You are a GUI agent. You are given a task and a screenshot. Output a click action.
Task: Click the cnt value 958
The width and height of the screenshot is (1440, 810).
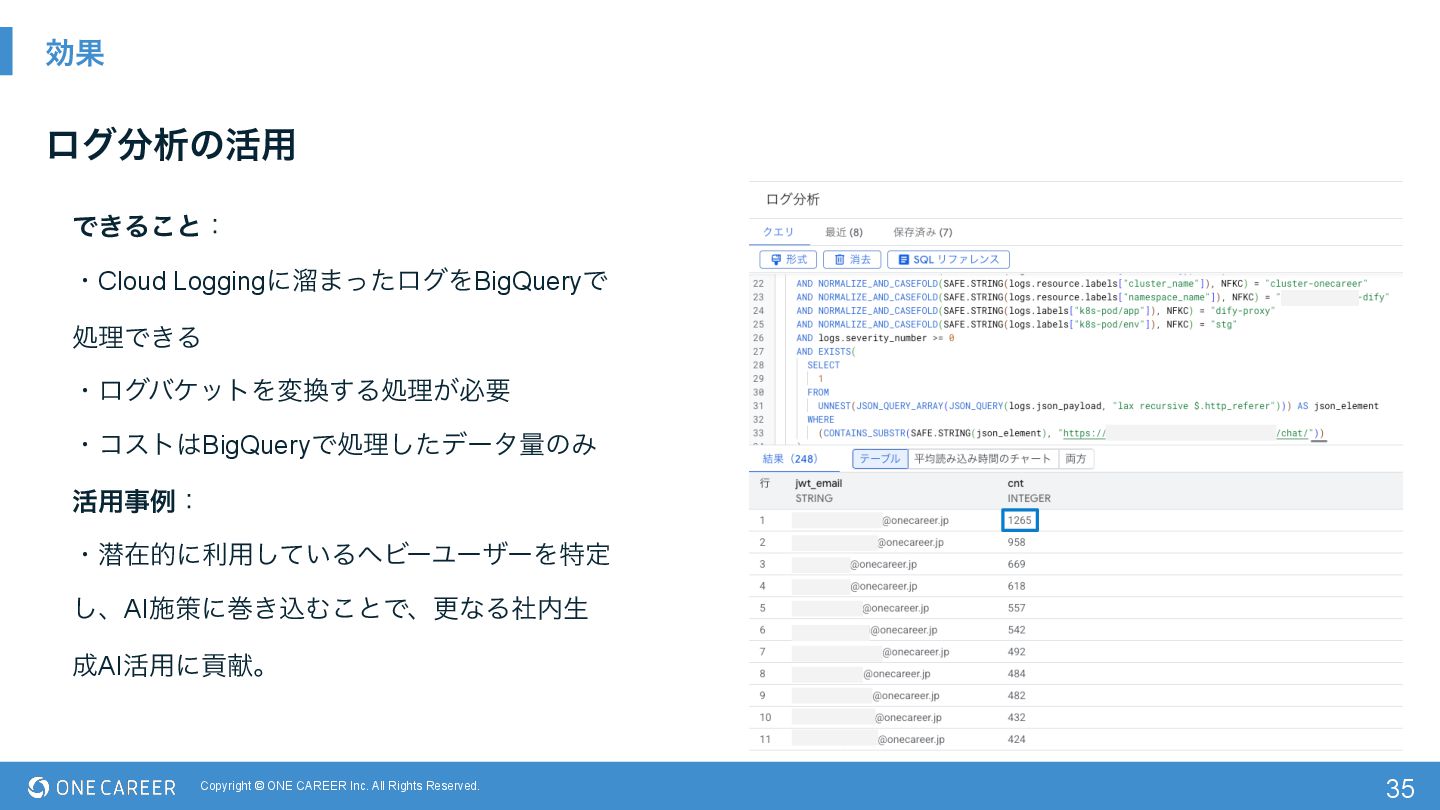click(1016, 542)
